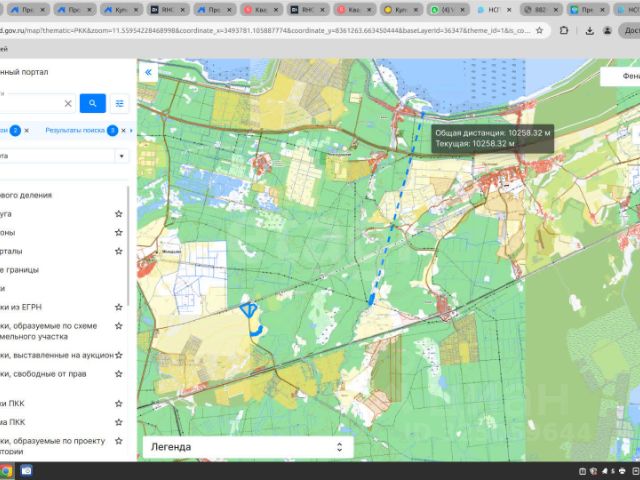Toggle favorite star for 'свободные от прав' layer
This screenshot has height=480, width=640.
tap(119, 374)
